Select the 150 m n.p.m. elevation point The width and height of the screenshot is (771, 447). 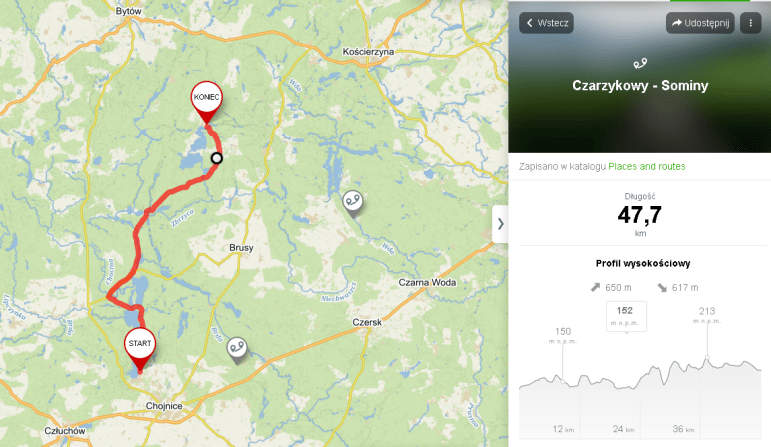[563, 381]
